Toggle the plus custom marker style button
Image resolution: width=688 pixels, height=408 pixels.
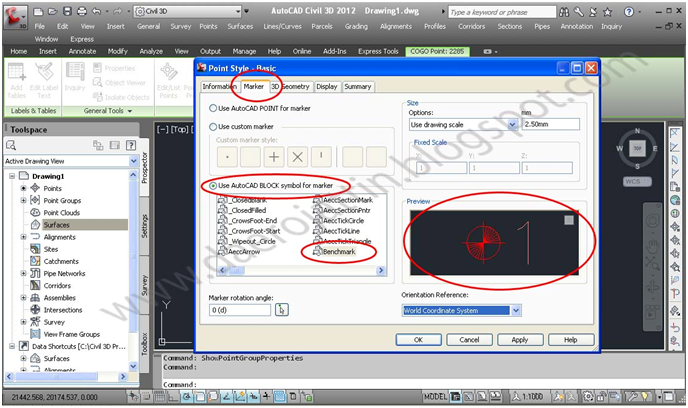(274, 157)
